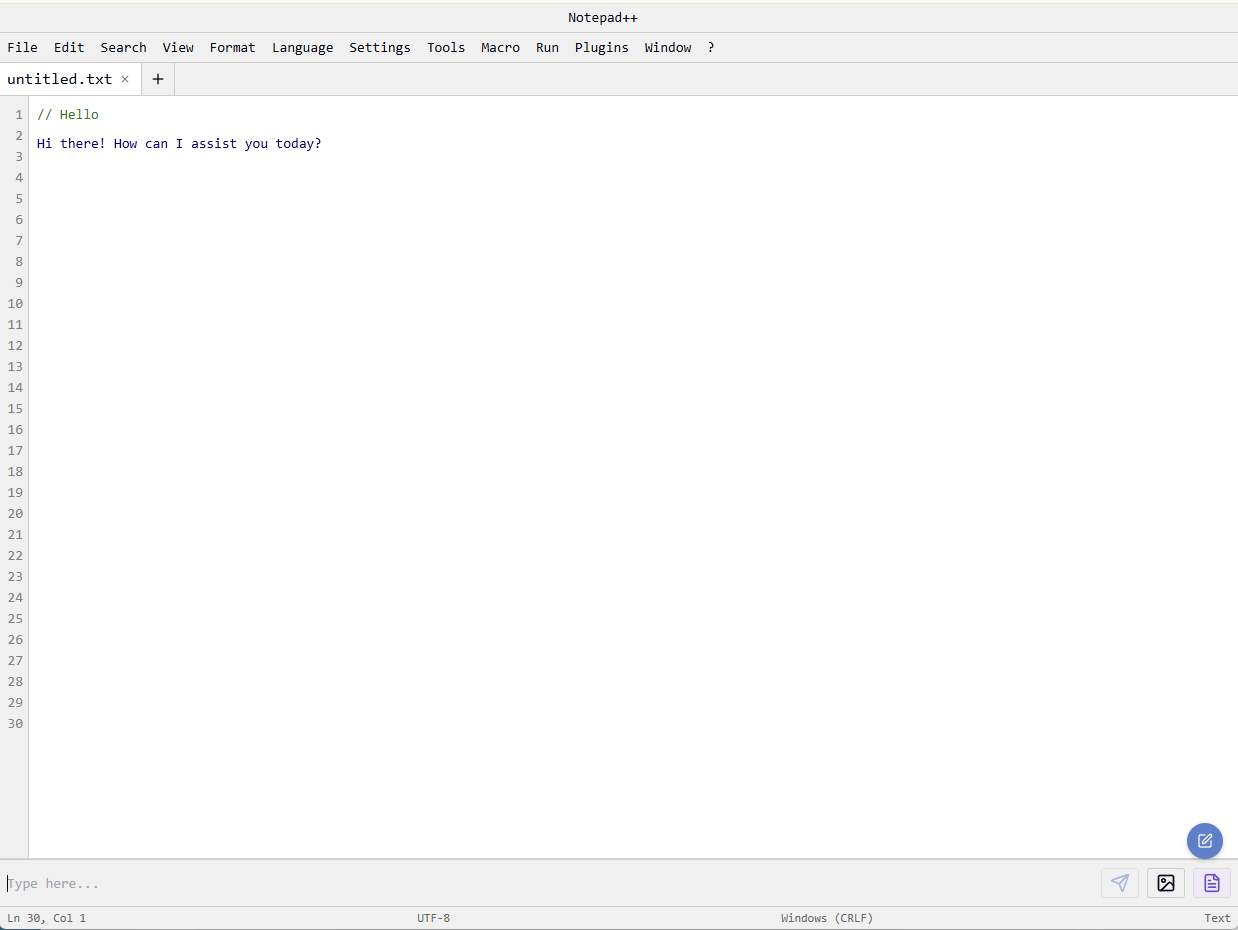The height and width of the screenshot is (930, 1238).
Task: Open the Tools menu
Action: click(x=446, y=47)
